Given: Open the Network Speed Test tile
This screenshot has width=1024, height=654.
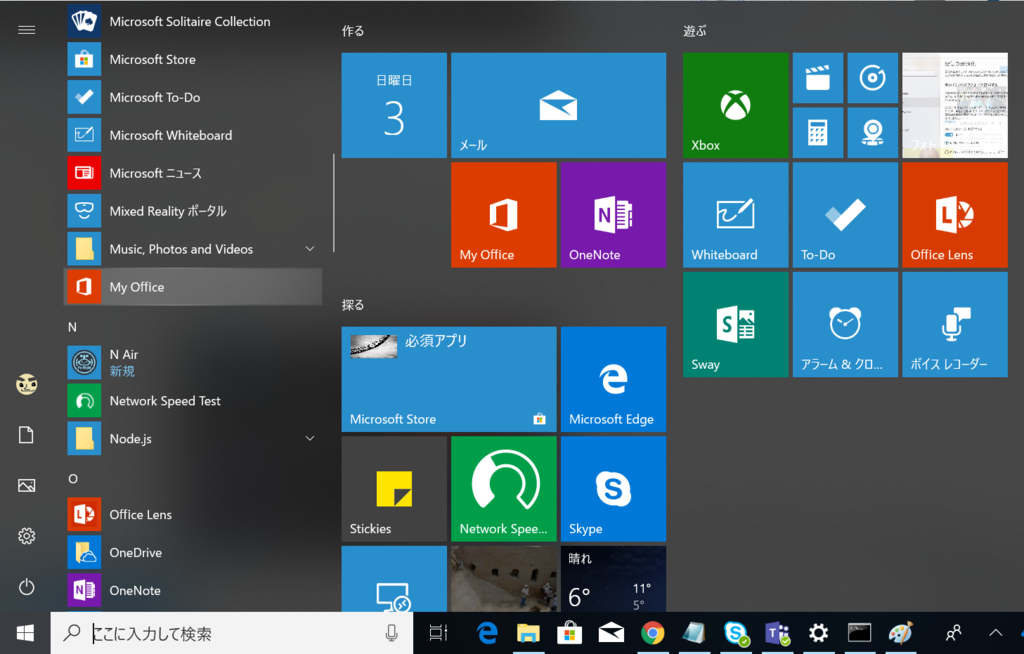Looking at the screenshot, I should 504,489.
